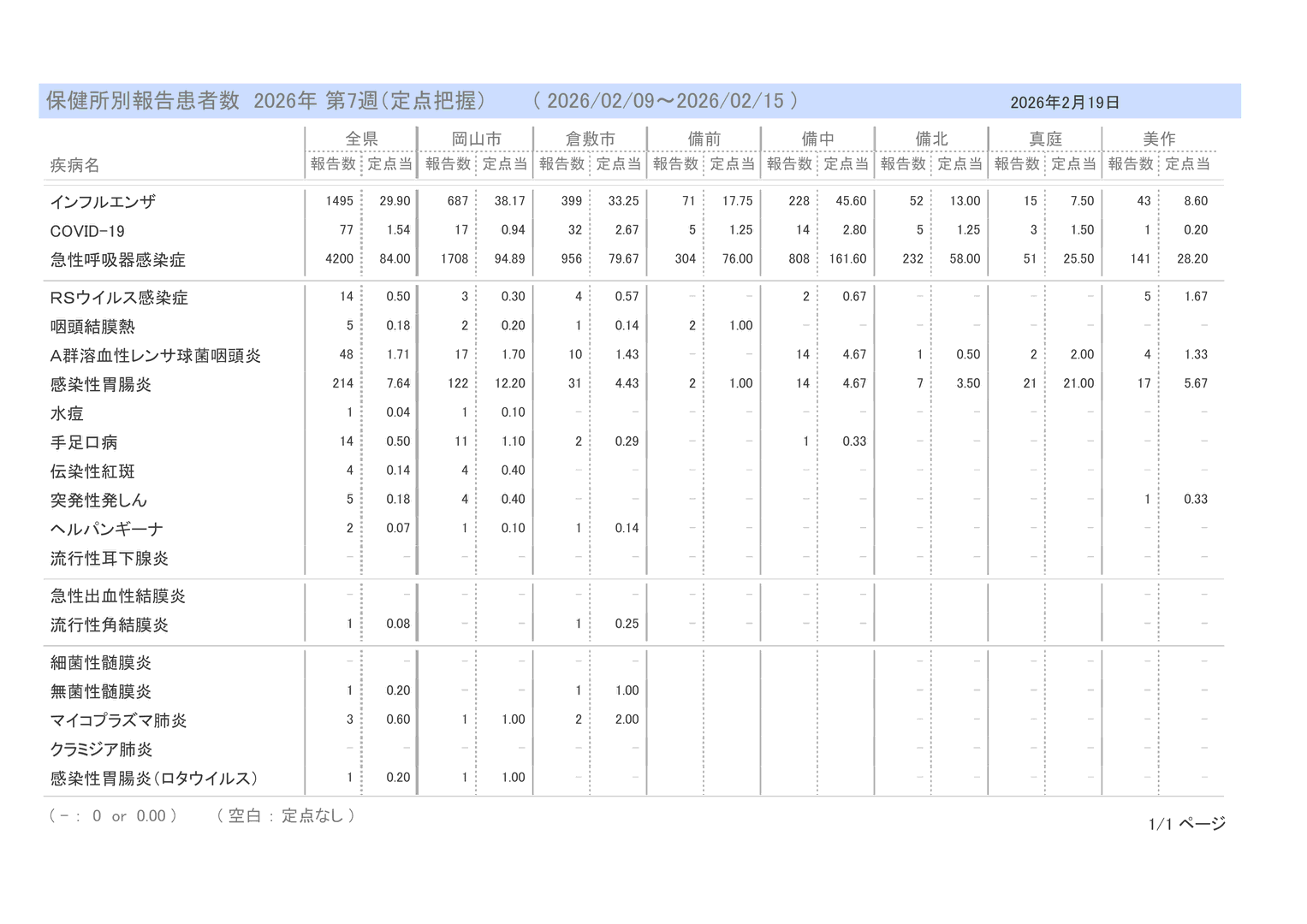1307x924 pixels.
Task: Click the 全県 influenza count 1495
Action: [339, 201]
